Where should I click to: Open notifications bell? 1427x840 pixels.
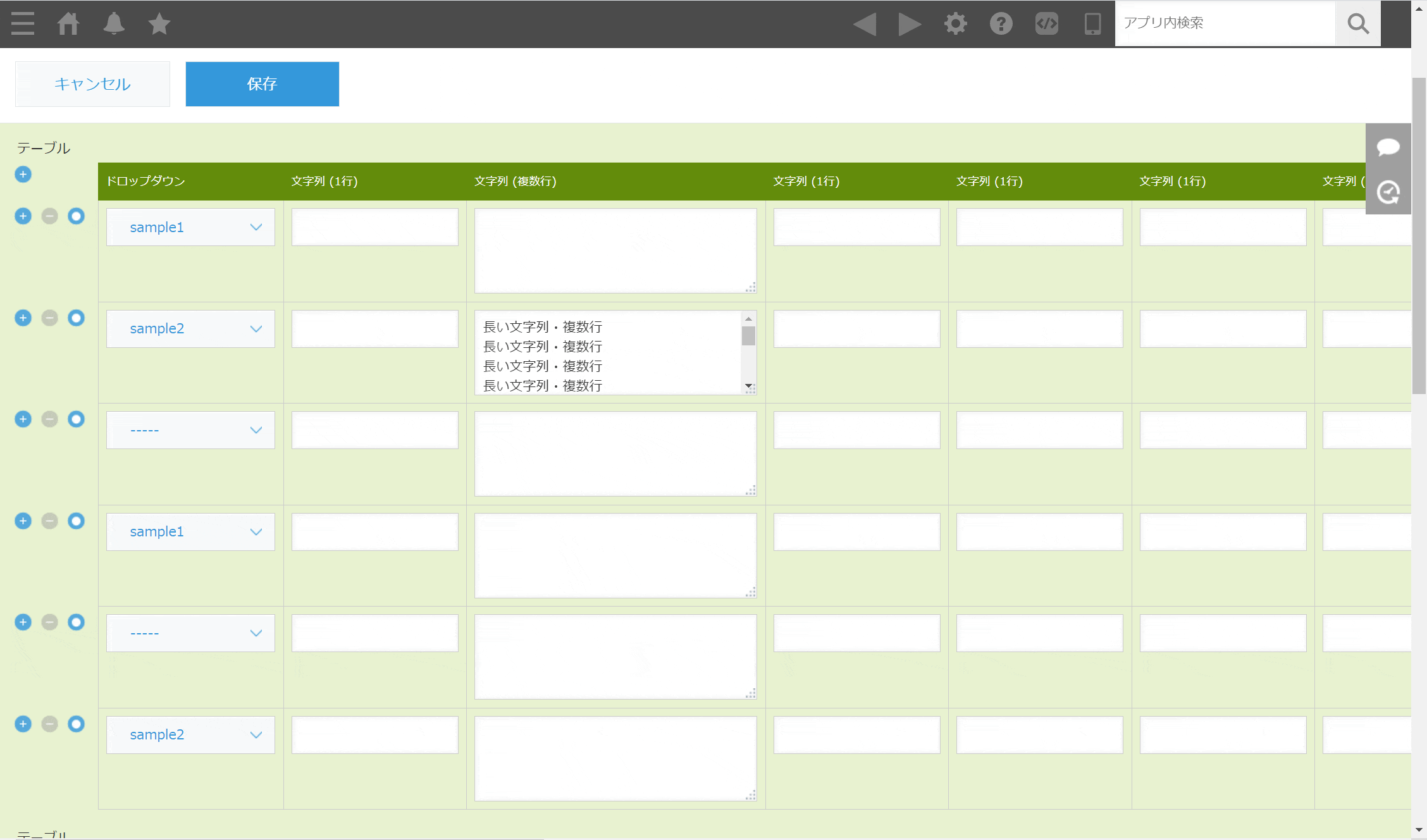click(114, 24)
